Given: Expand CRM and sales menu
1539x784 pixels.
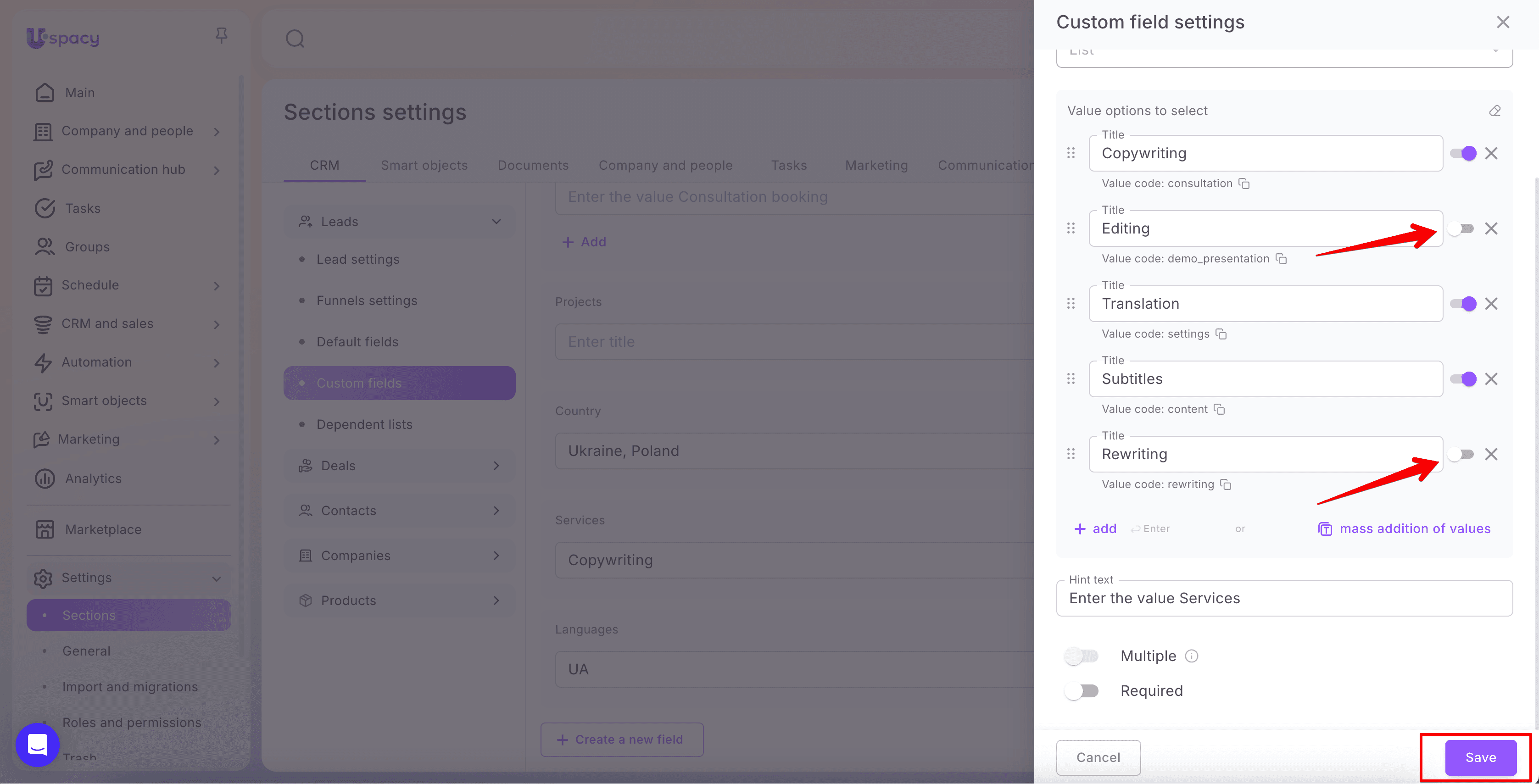Looking at the screenshot, I should coord(217,324).
